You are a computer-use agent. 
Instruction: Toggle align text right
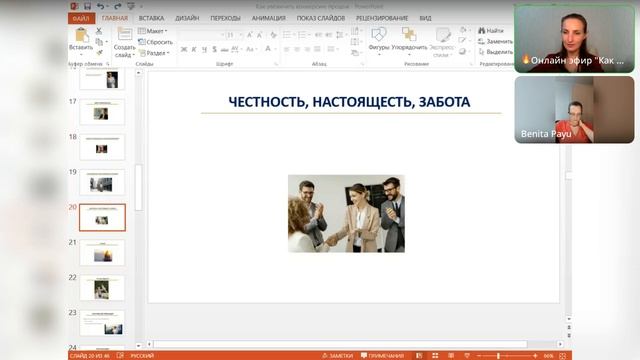(x=307, y=49)
